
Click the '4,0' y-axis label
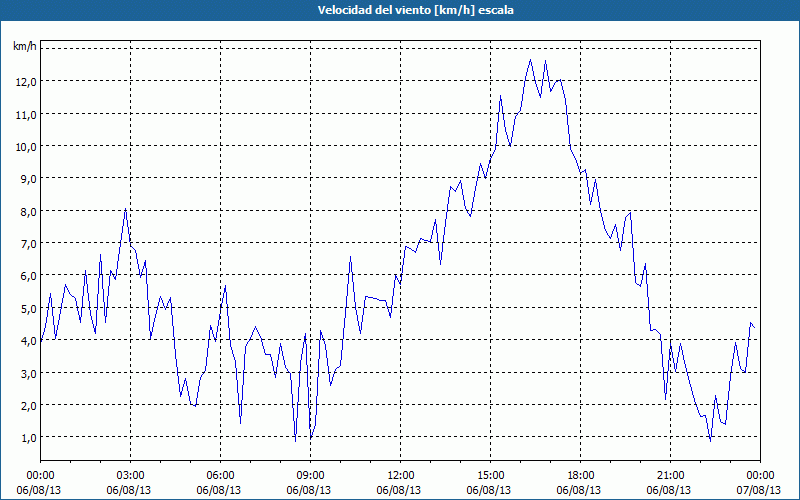28,341
